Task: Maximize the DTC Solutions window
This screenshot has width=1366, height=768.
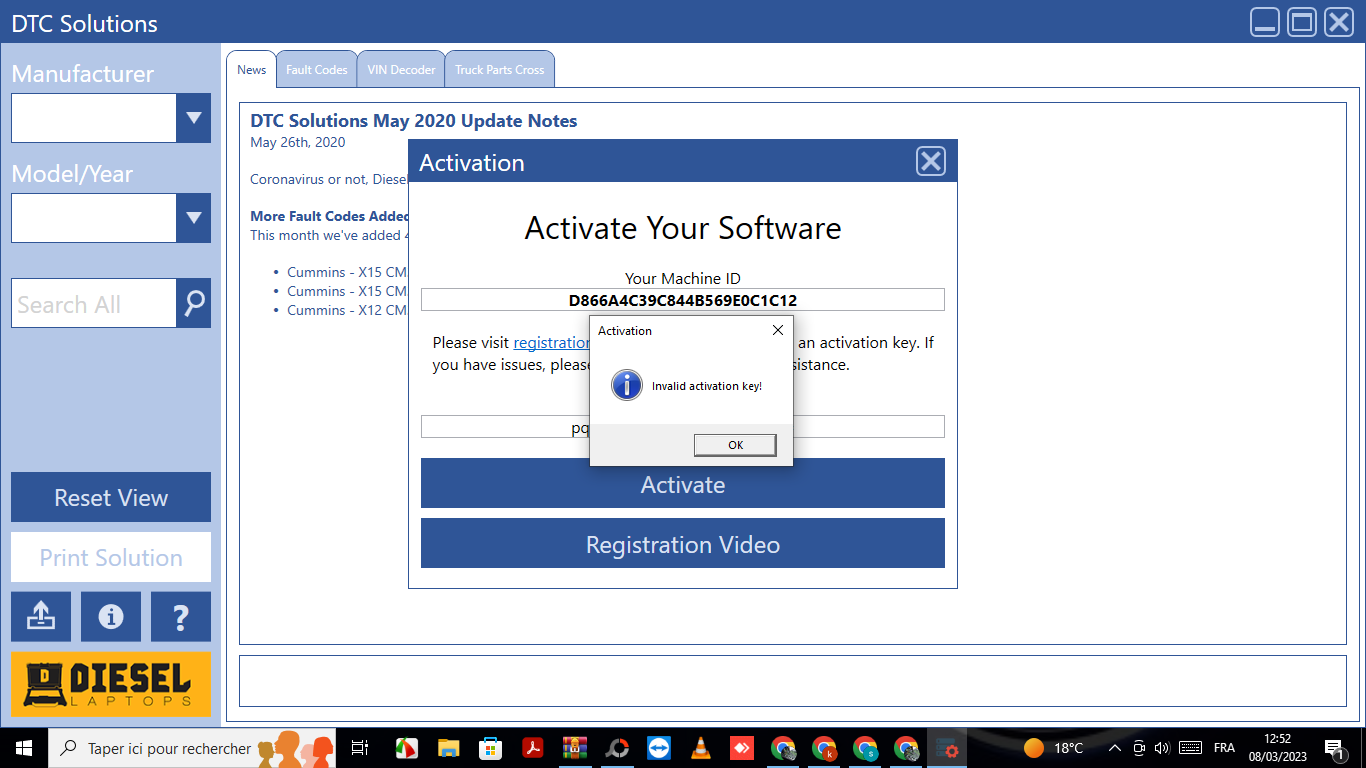Action: 1302,22
